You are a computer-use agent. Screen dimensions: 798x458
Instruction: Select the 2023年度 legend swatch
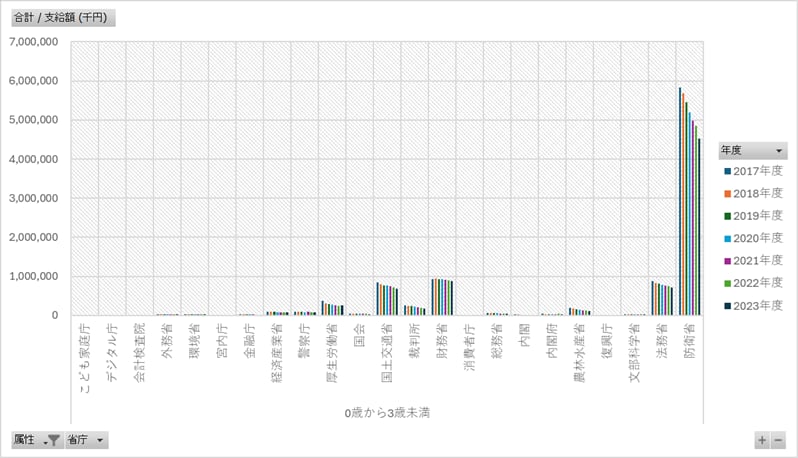(x=728, y=306)
